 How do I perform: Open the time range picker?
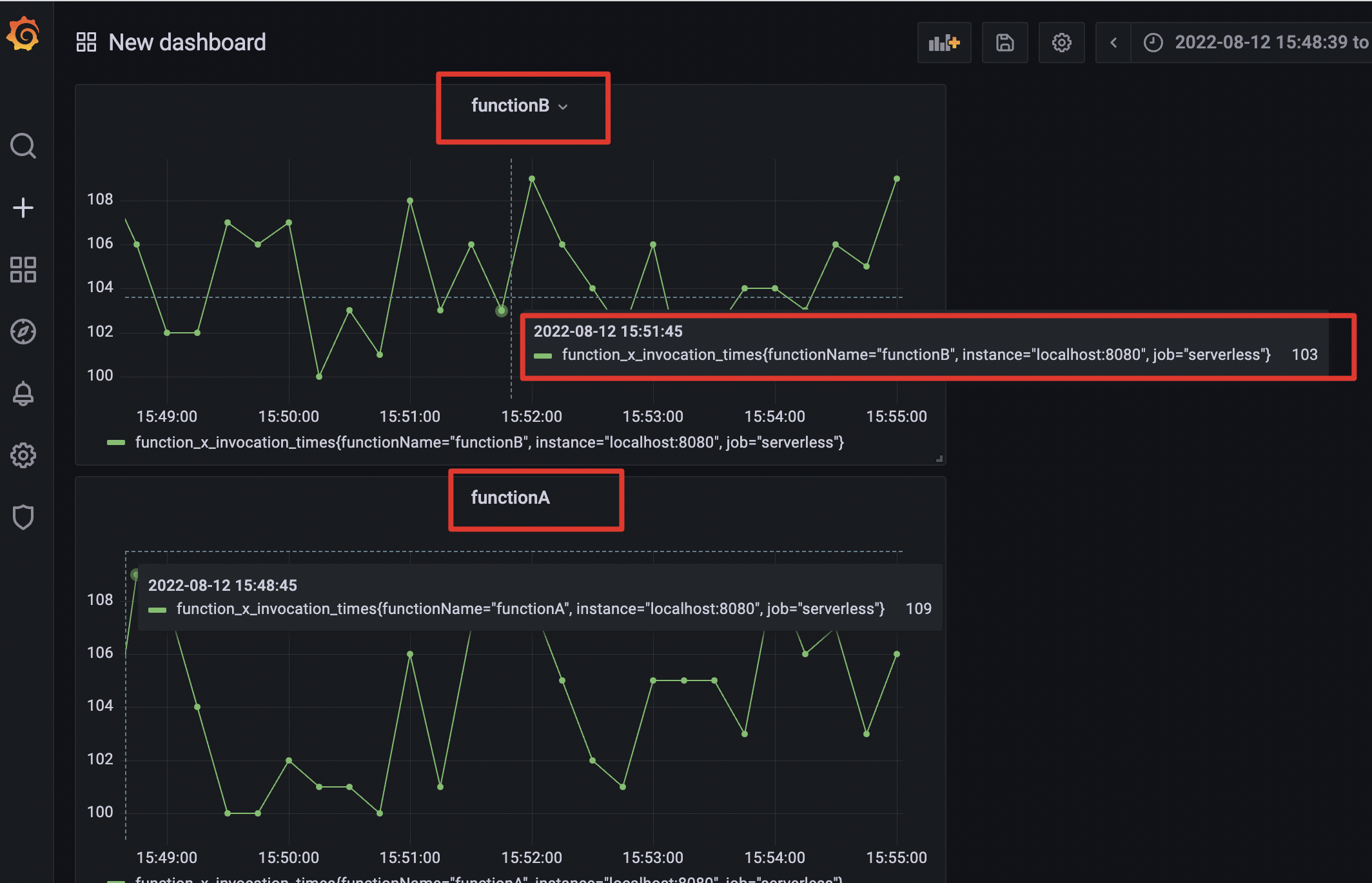tap(1257, 43)
